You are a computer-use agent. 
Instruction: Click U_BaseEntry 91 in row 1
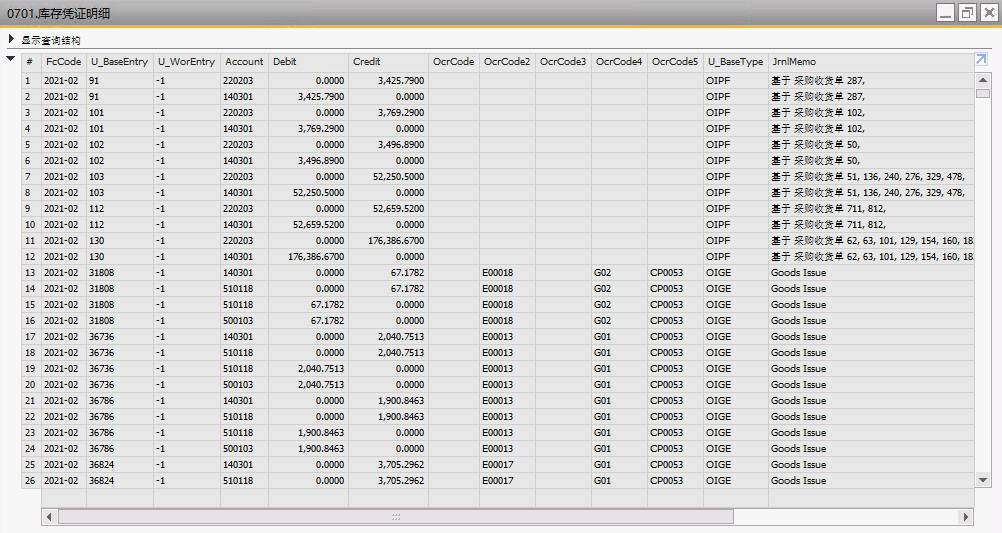(x=94, y=81)
